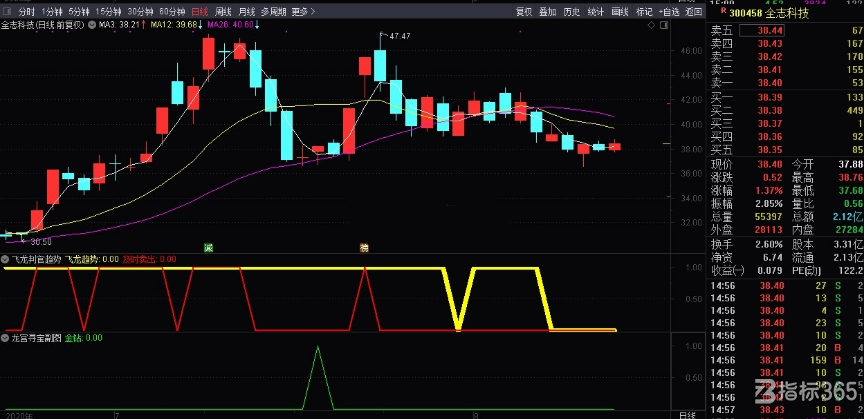The width and height of the screenshot is (866, 419).
Task: Click the 买五 price 38.35
Action: click(770, 150)
